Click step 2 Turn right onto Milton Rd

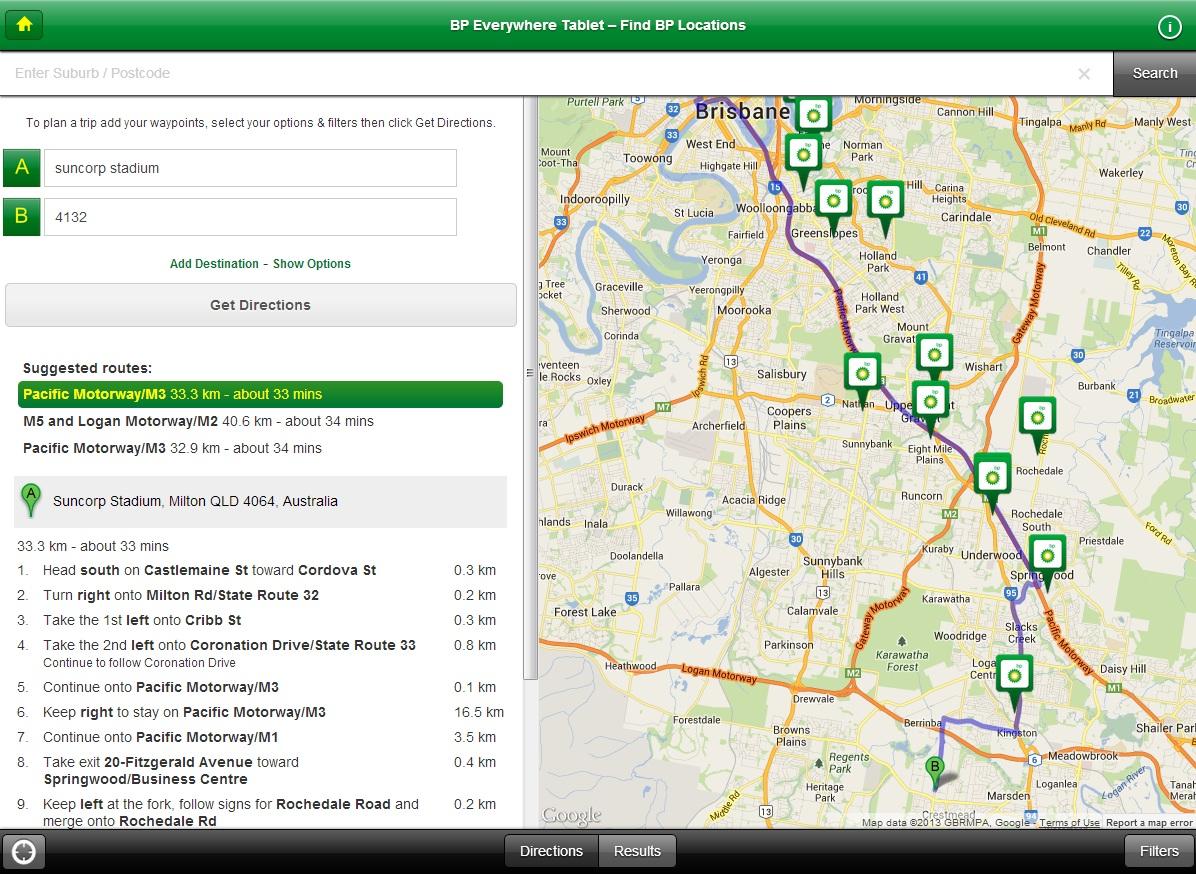pos(256,596)
